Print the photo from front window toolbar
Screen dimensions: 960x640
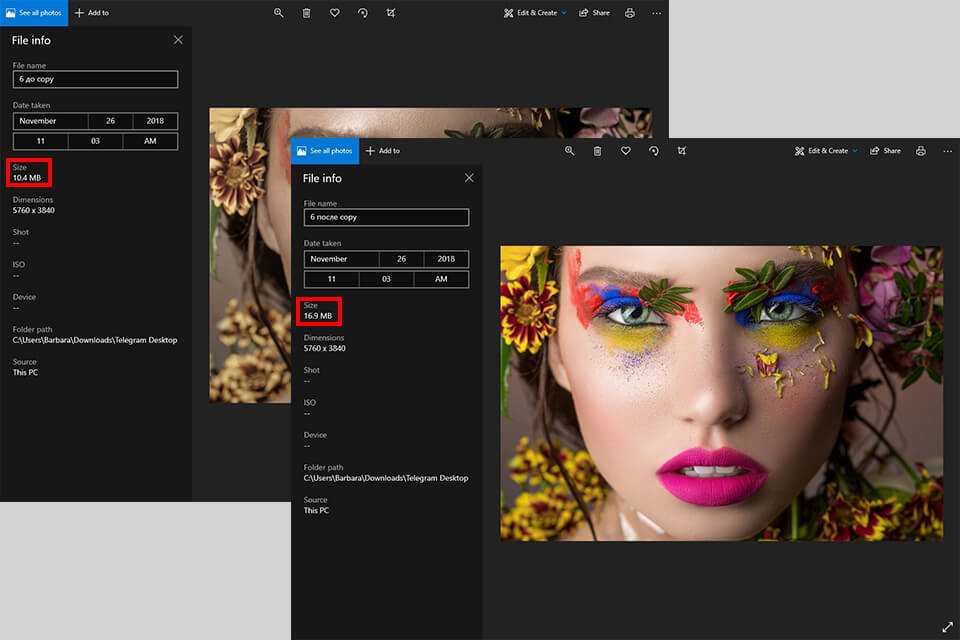point(920,151)
